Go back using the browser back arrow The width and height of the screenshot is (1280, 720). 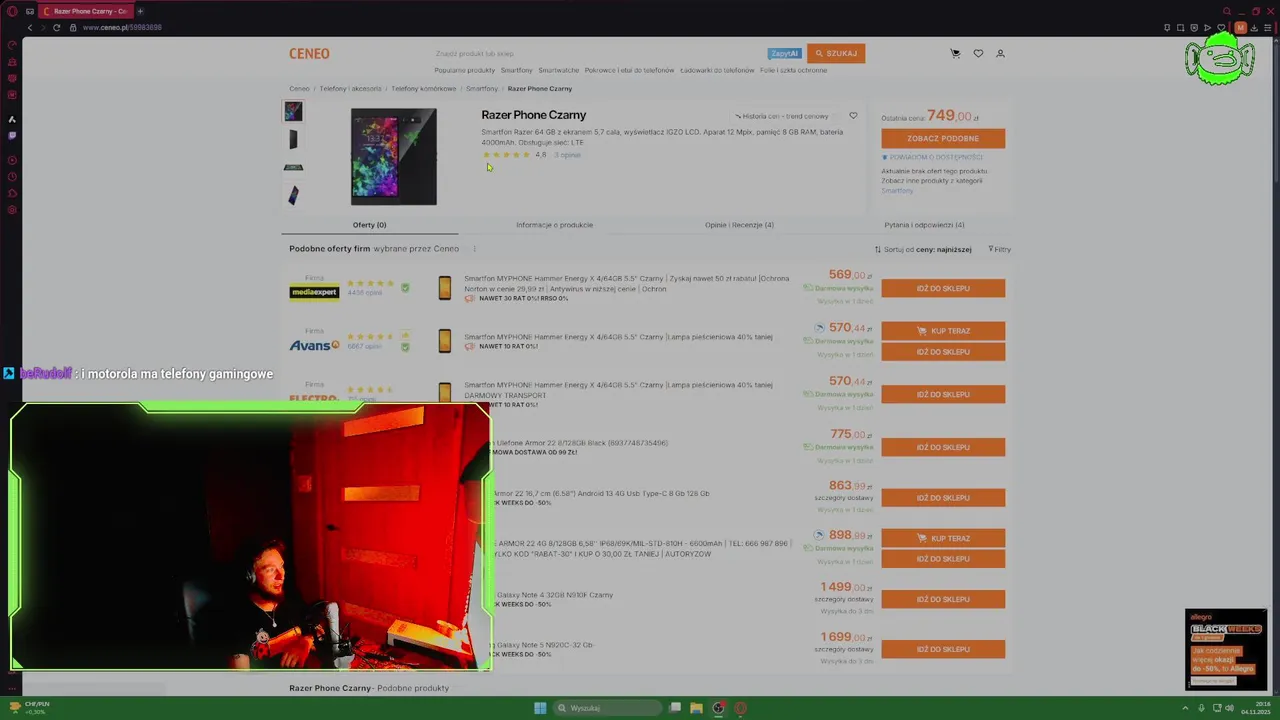(x=30, y=27)
